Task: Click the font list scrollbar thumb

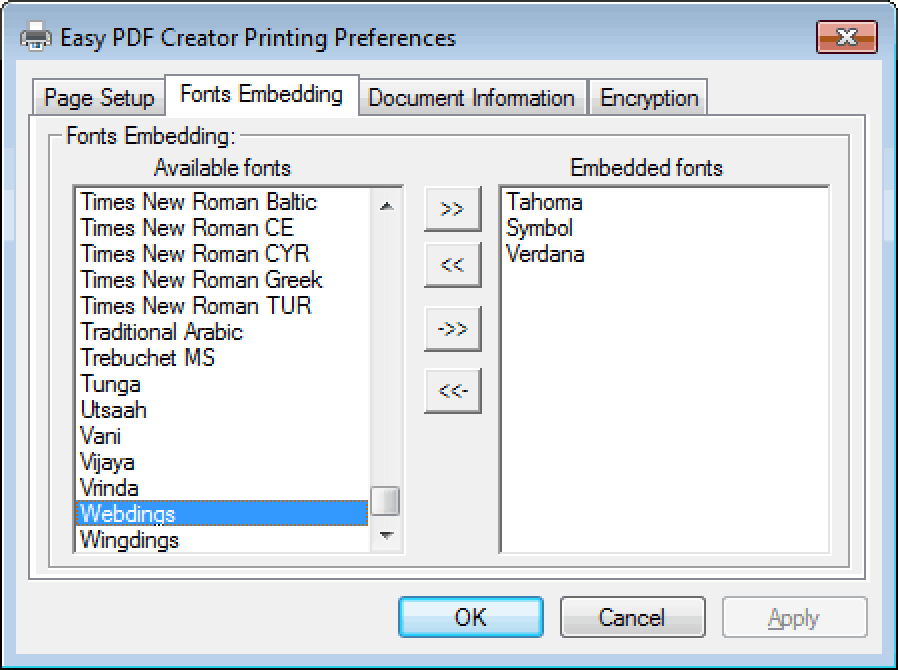Action: pos(385,501)
